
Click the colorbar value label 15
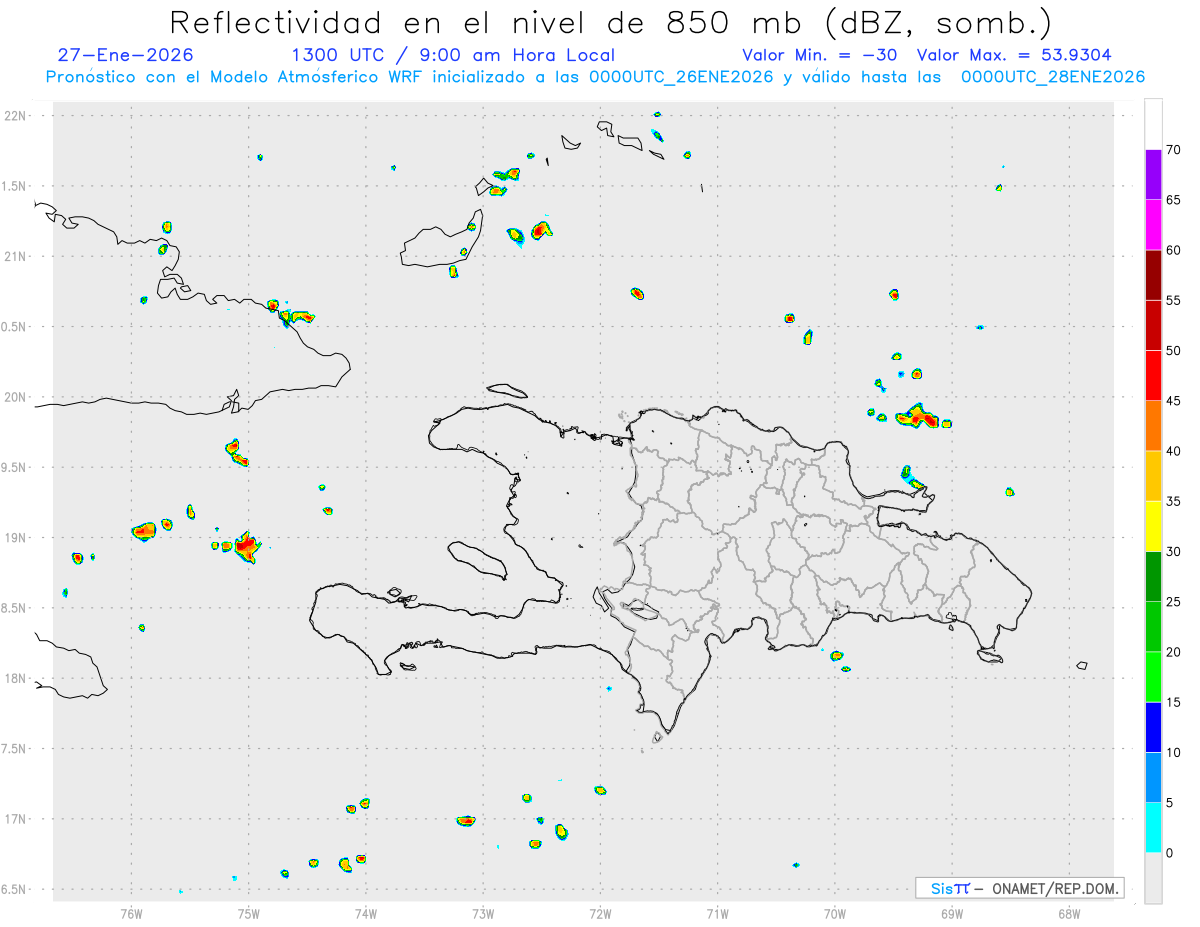(x=1173, y=702)
